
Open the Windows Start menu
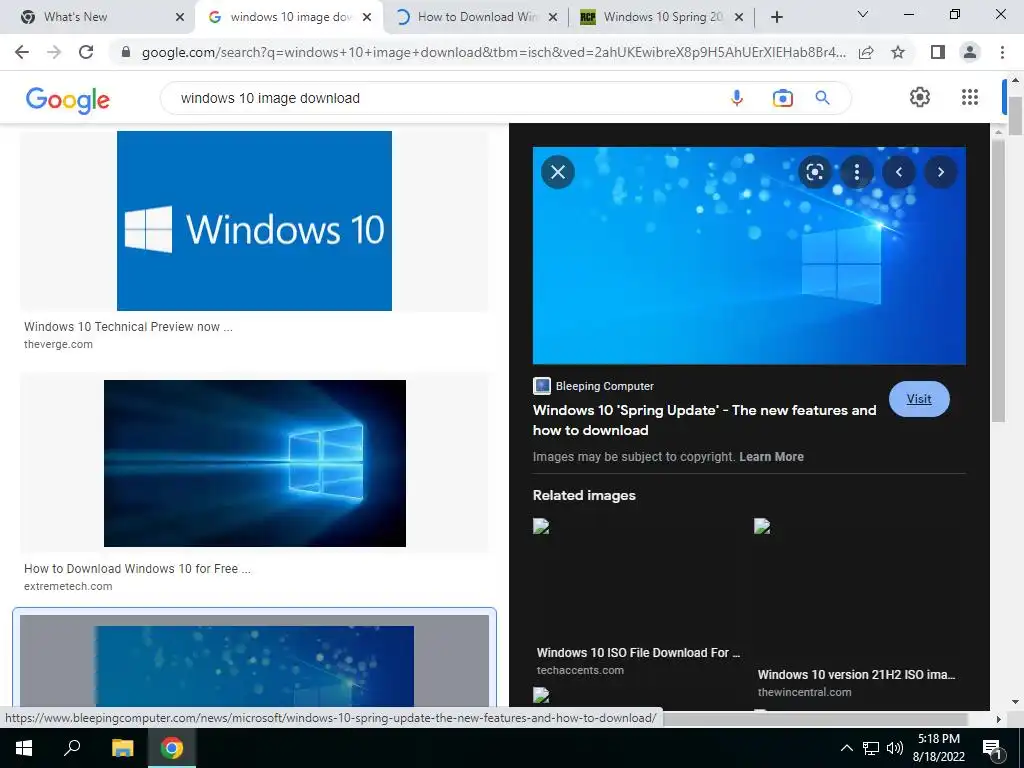24,748
